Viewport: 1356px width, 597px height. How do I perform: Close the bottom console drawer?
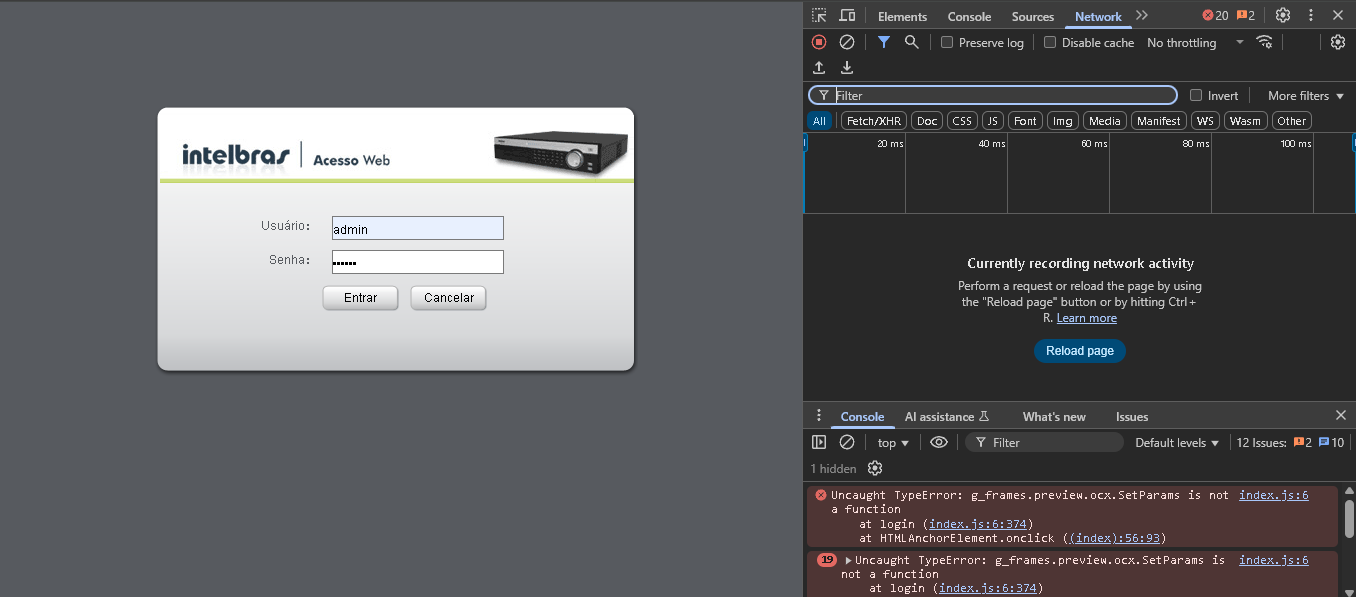[1341, 416]
